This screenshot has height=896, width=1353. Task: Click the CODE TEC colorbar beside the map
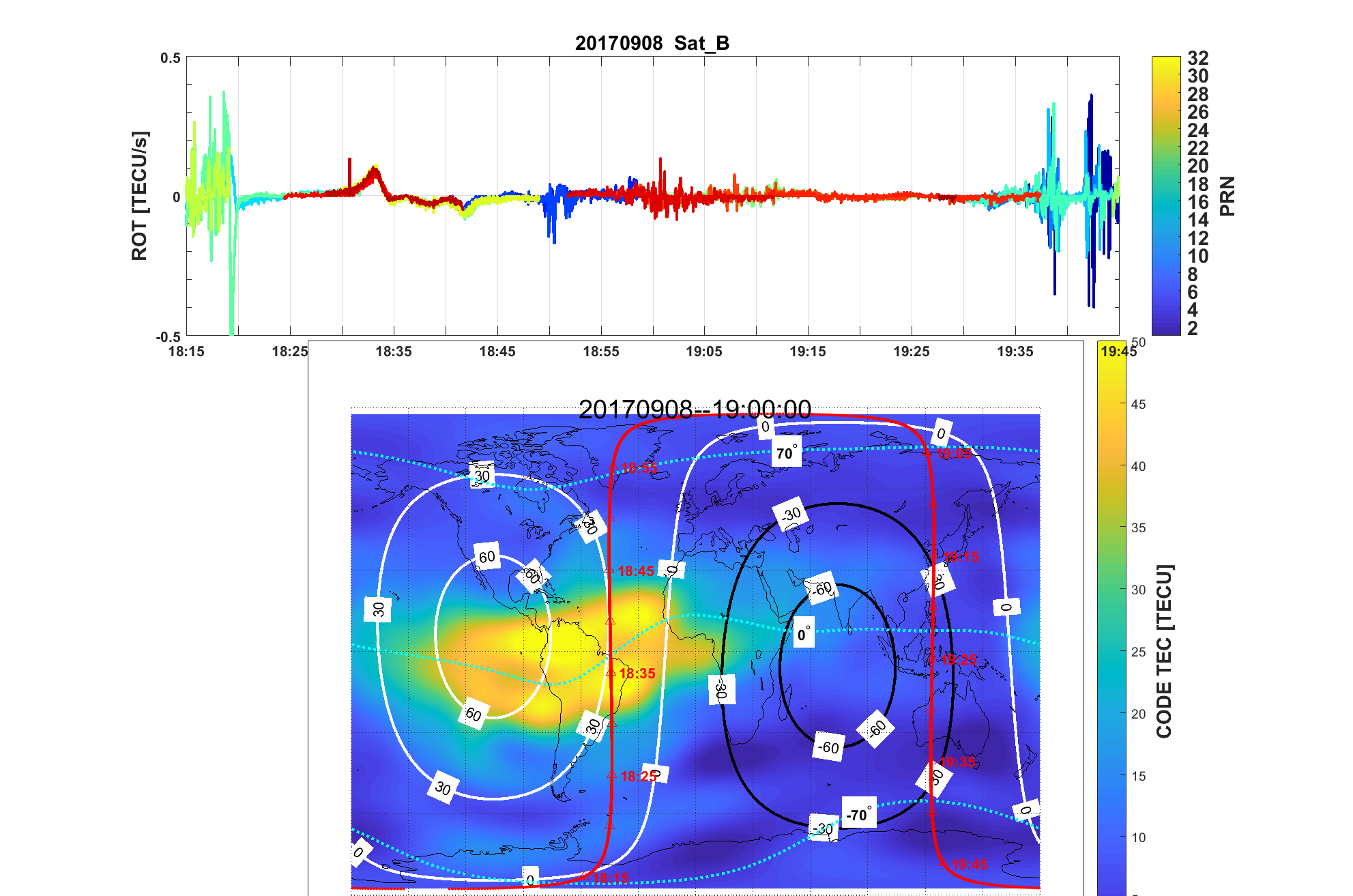[1111, 618]
